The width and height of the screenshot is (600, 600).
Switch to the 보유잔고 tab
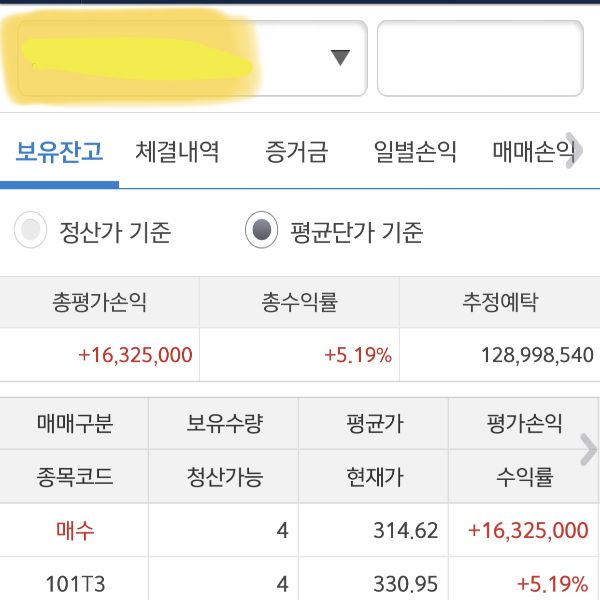[x=59, y=152]
